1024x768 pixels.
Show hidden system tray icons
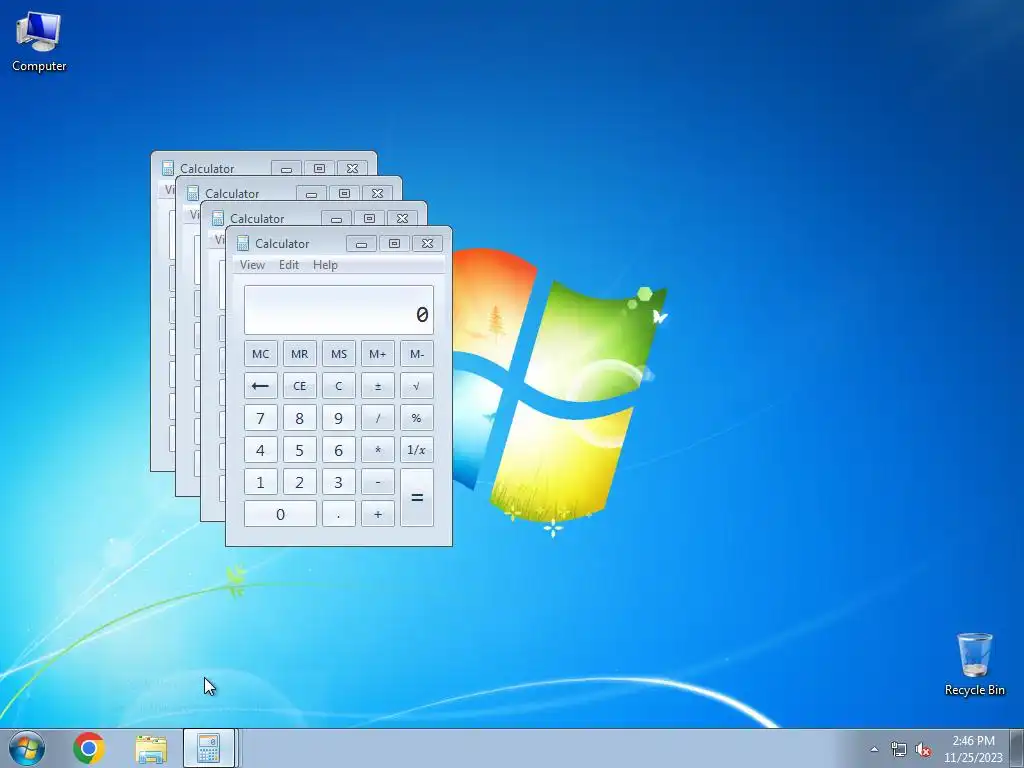874,750
